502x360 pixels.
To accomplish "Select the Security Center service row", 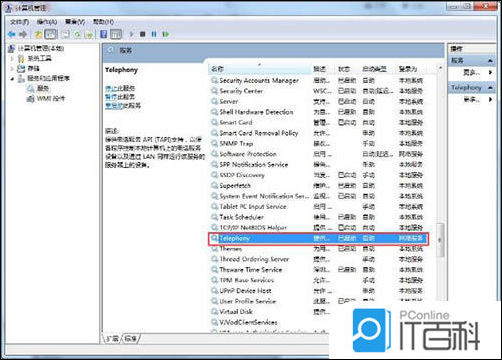I will (318, 91).
